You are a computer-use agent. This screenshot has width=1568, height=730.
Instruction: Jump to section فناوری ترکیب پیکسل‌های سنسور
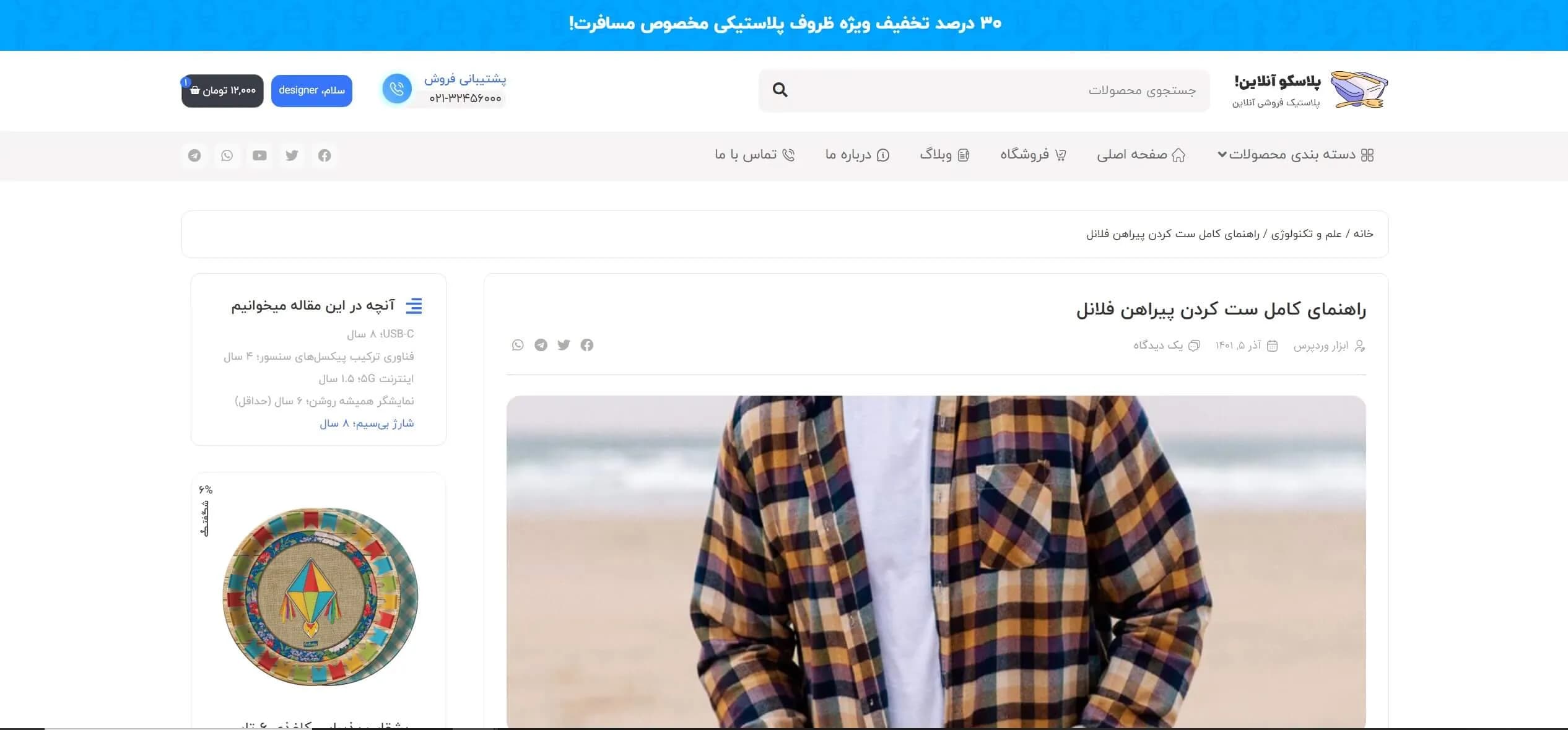click(x=318, y=356)
